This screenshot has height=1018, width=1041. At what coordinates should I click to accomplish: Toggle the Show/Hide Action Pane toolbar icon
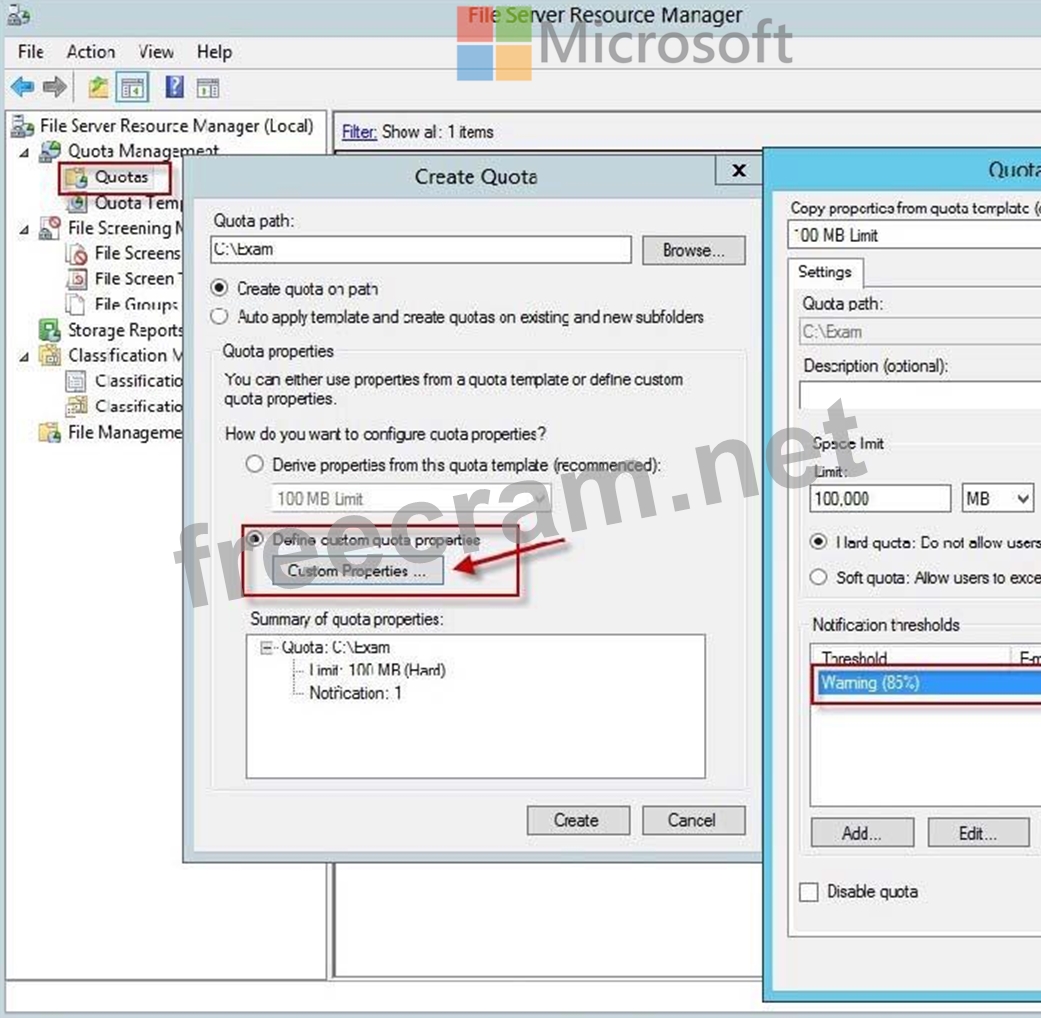pyautogui.click(x=208, y=88)
